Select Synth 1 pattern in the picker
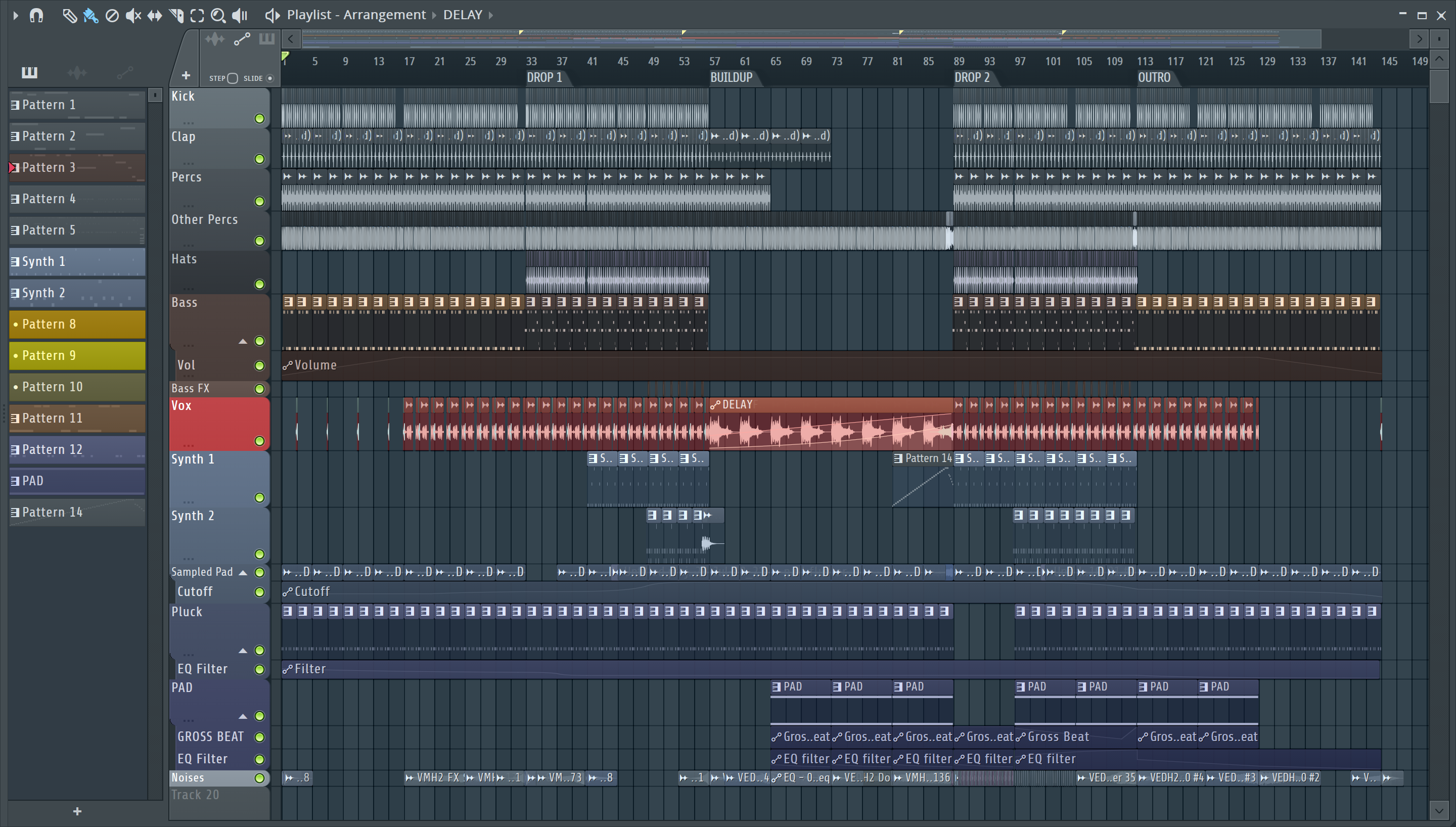Screen dimensions: 1456x827 77,262
